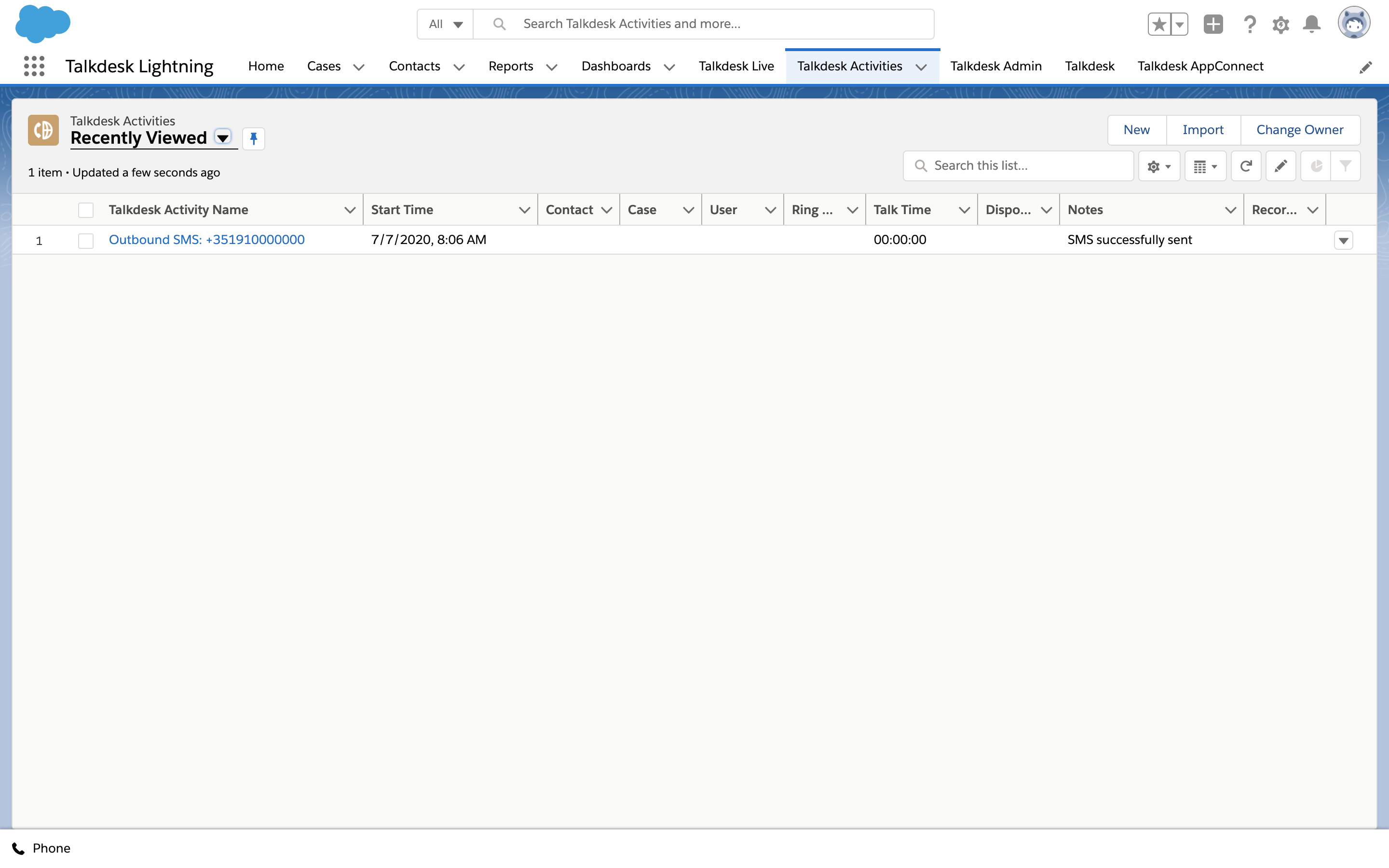Image resolution: width=1389 pixels, height=868 pixels.
Task: Click the Phone utility bar icon
Action: [19, 849]
